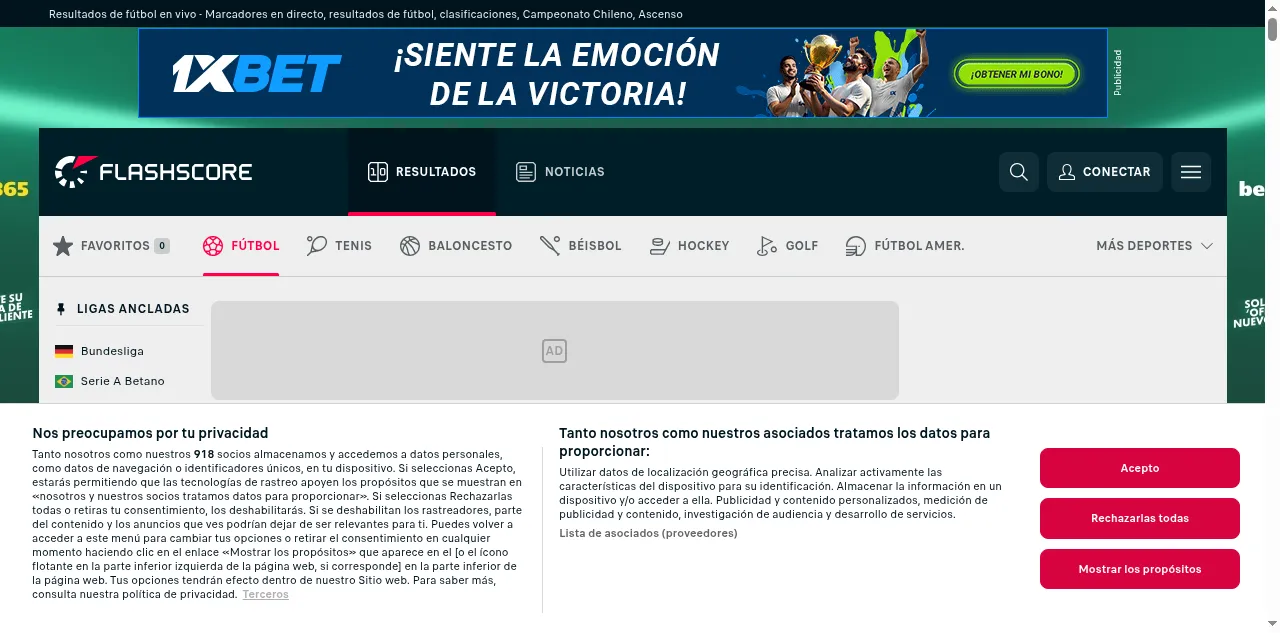
Task: Click the Flashscore logo
Action: 153,172
